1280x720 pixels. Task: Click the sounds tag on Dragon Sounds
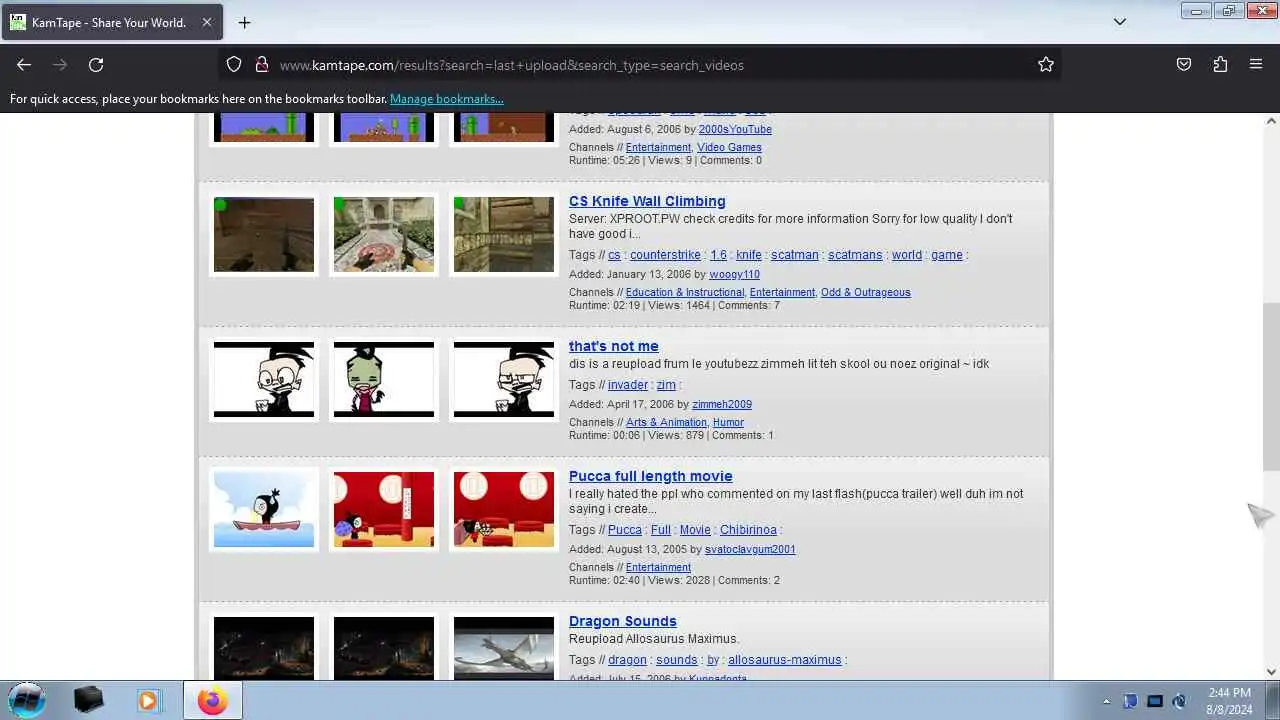(677, 660)
